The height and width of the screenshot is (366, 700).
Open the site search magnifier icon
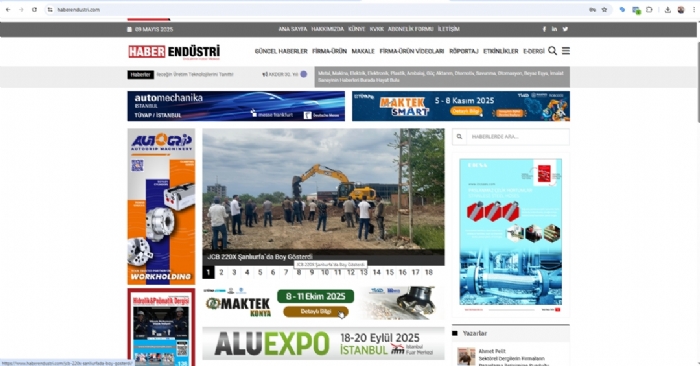pyautogui.click(x=552, y=51)
